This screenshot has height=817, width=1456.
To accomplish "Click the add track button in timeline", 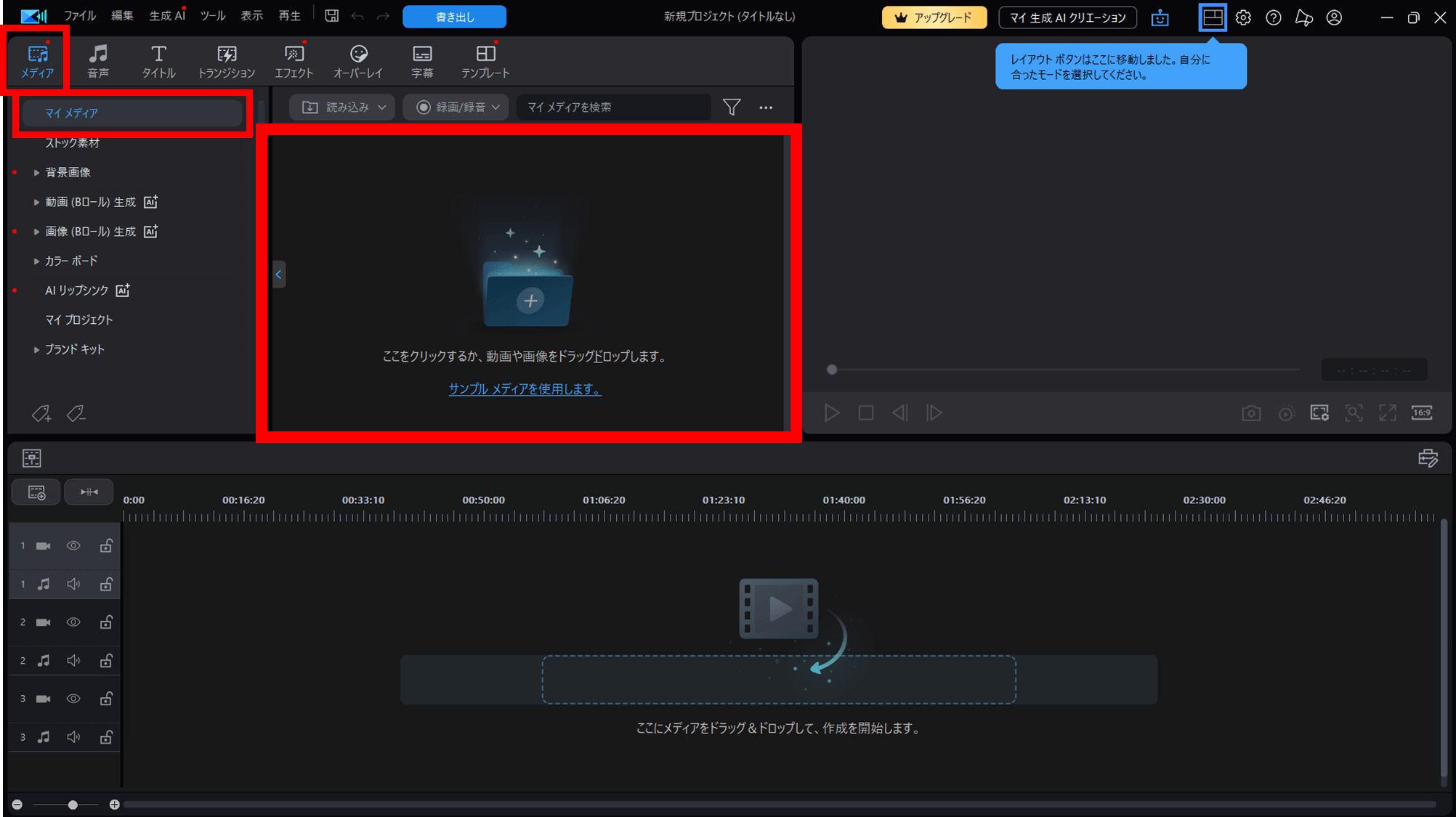I will (x=36, y=492).
